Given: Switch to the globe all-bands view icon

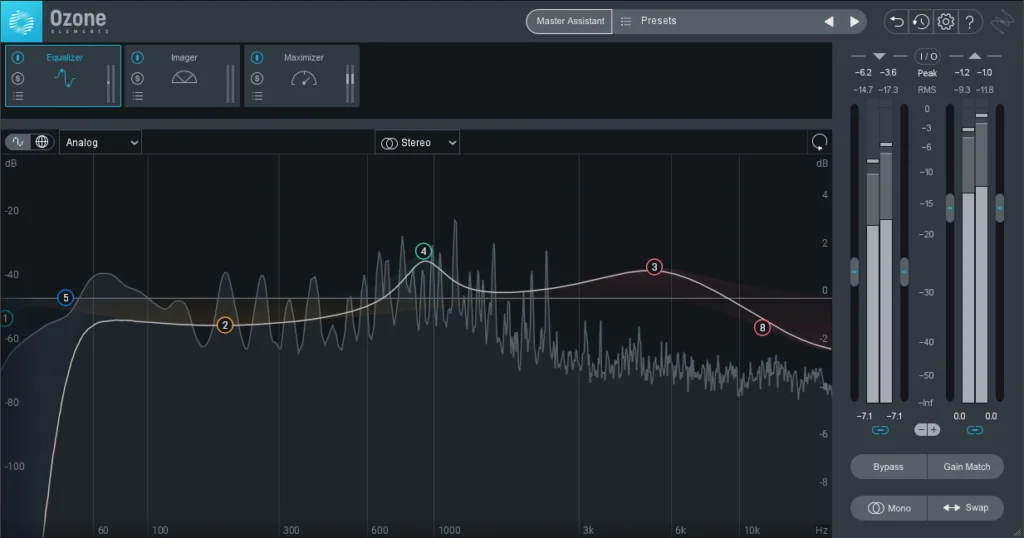Looking at the screenshot, I should 42,142.
